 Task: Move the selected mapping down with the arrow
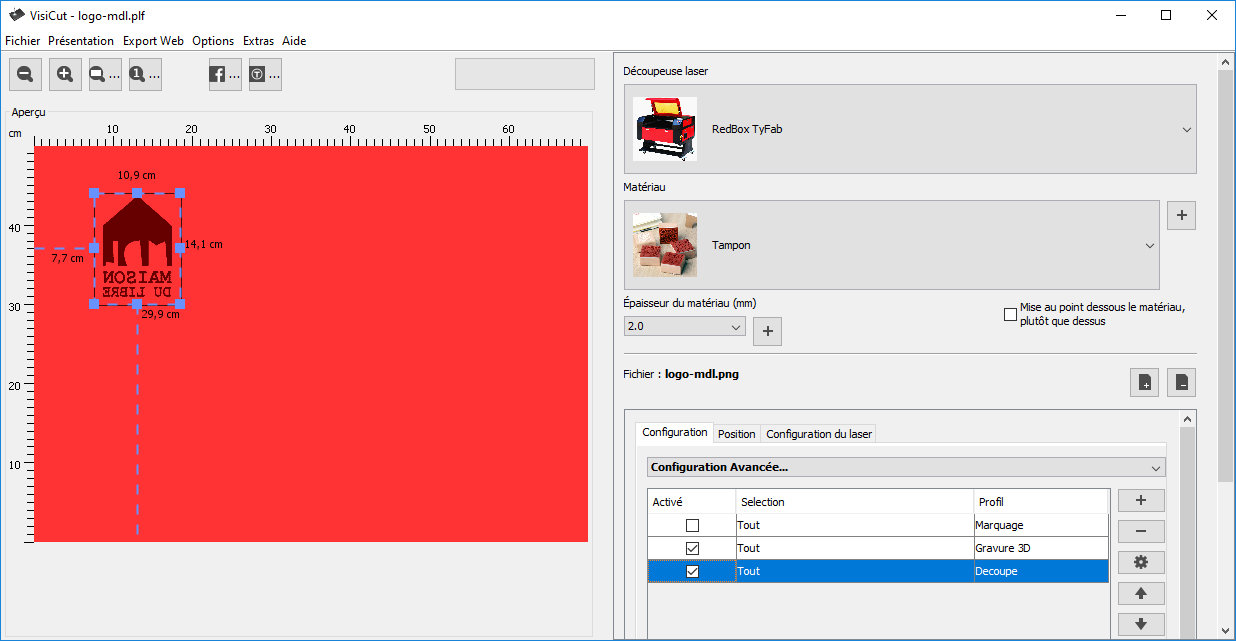coord(1141,625)
